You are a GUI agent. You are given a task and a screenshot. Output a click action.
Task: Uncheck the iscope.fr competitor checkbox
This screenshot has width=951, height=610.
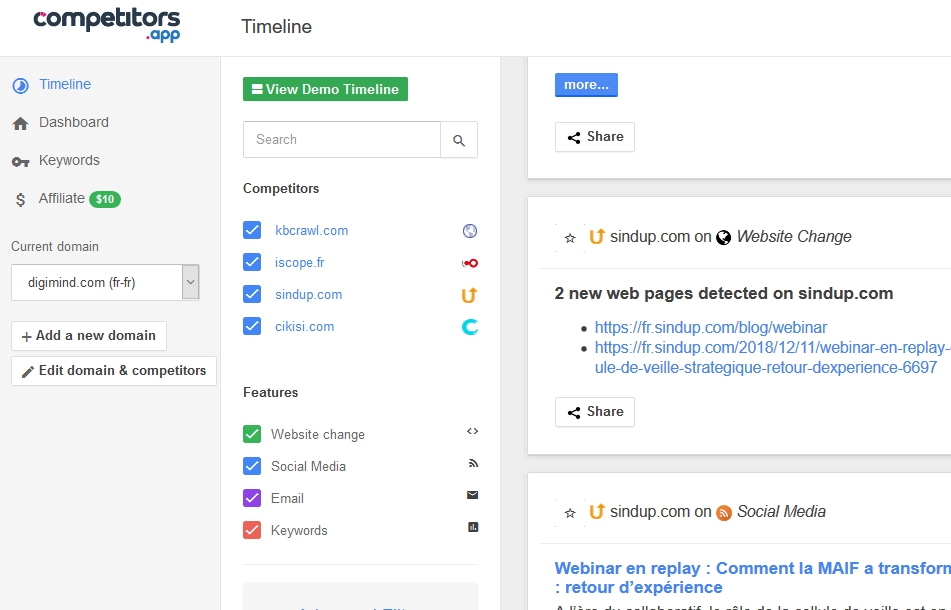252,263
